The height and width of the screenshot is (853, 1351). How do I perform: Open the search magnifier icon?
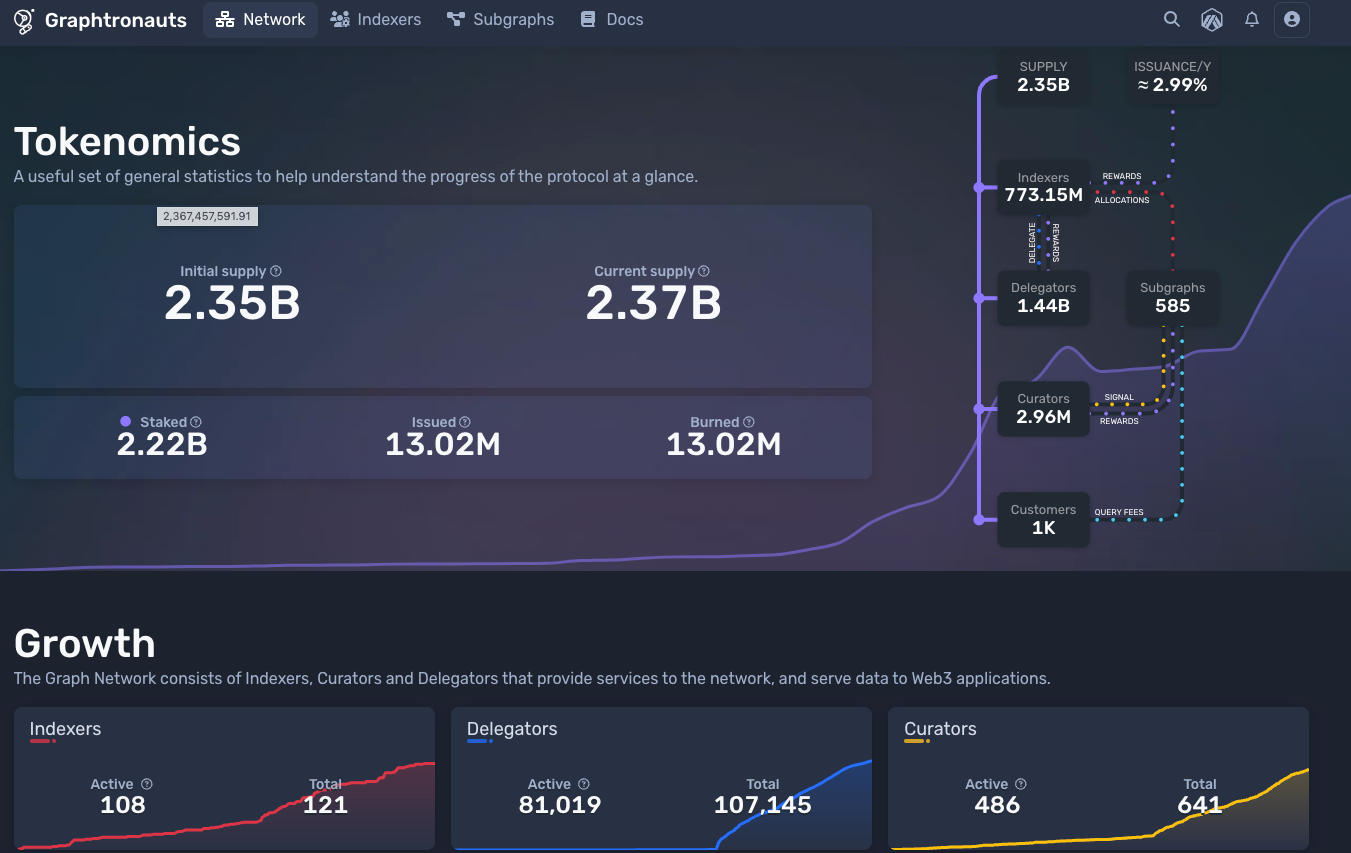(1172, 19)
